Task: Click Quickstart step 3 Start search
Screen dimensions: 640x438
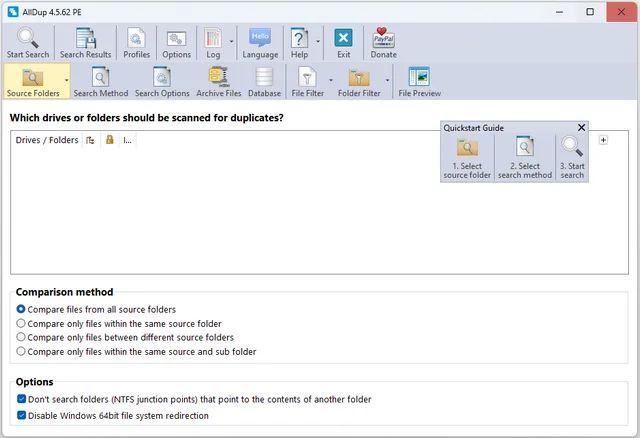Action: pyautogui.click(x=572, y=158)
